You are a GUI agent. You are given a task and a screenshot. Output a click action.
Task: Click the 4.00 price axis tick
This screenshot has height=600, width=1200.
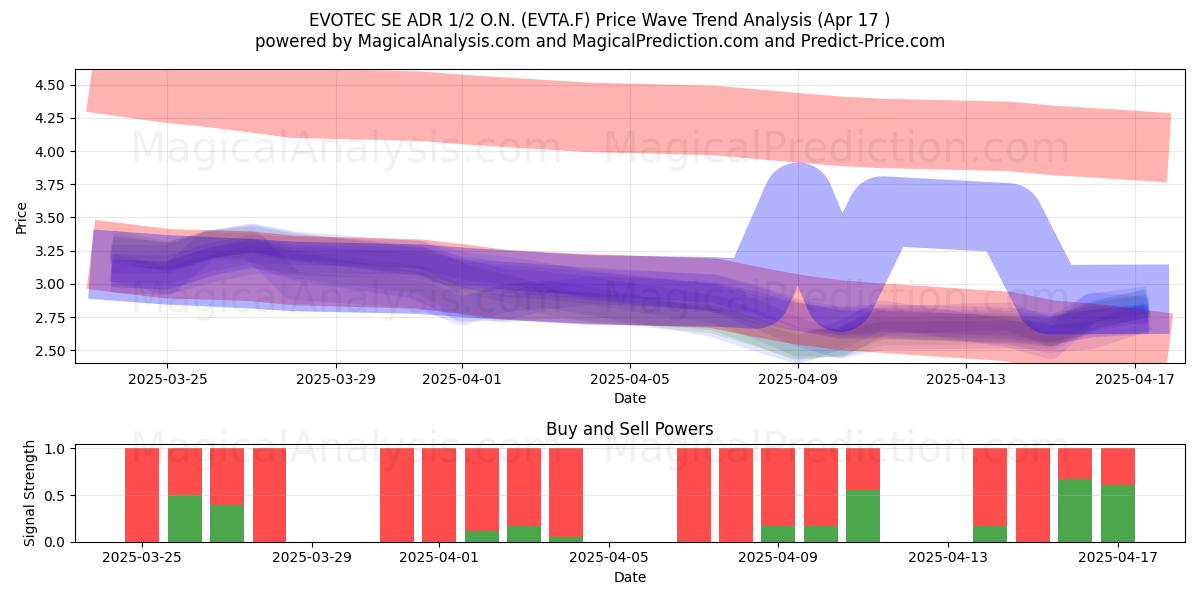pos(49,152)
